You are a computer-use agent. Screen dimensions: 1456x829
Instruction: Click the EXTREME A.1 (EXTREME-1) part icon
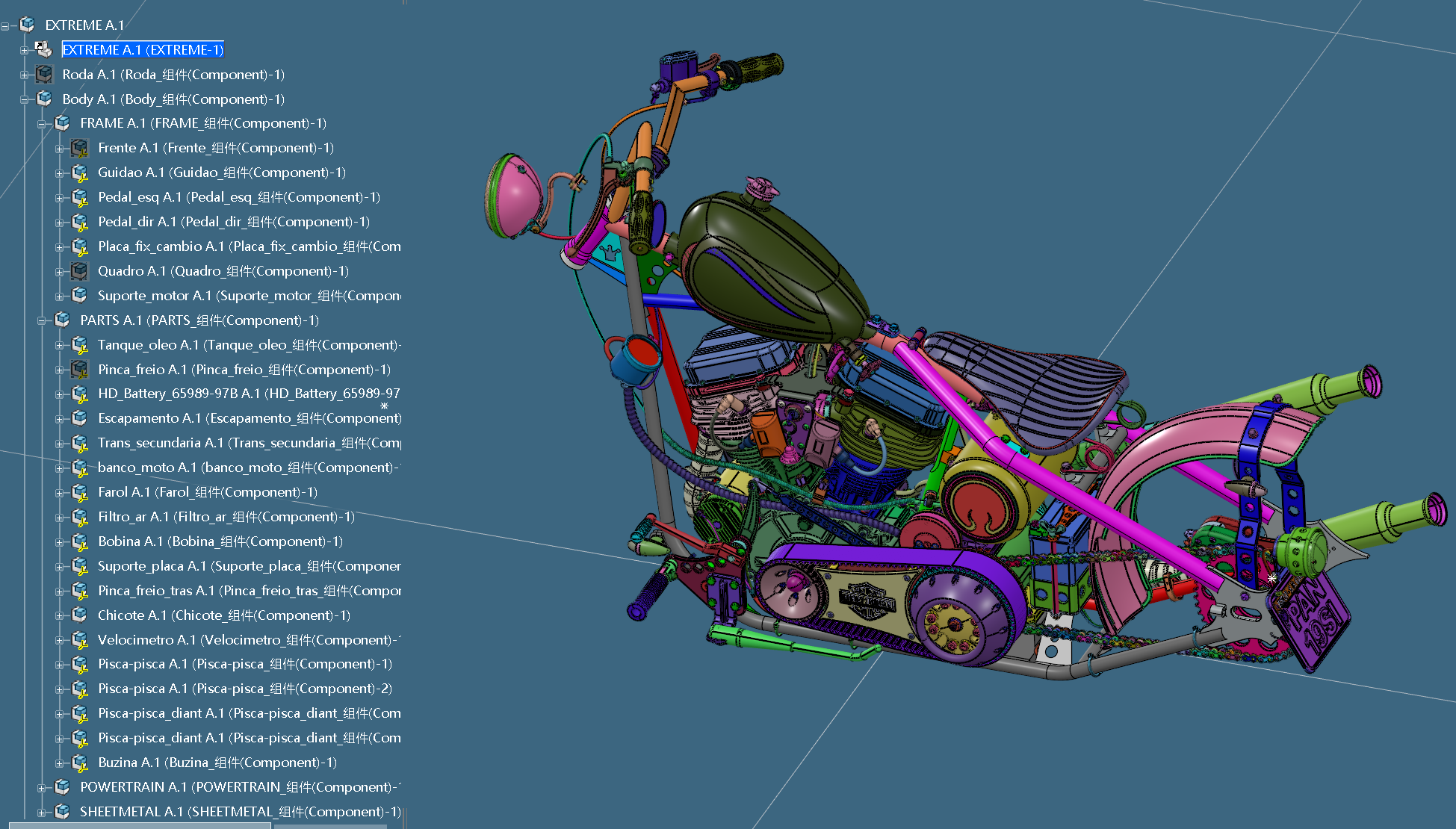pos(43,49)
